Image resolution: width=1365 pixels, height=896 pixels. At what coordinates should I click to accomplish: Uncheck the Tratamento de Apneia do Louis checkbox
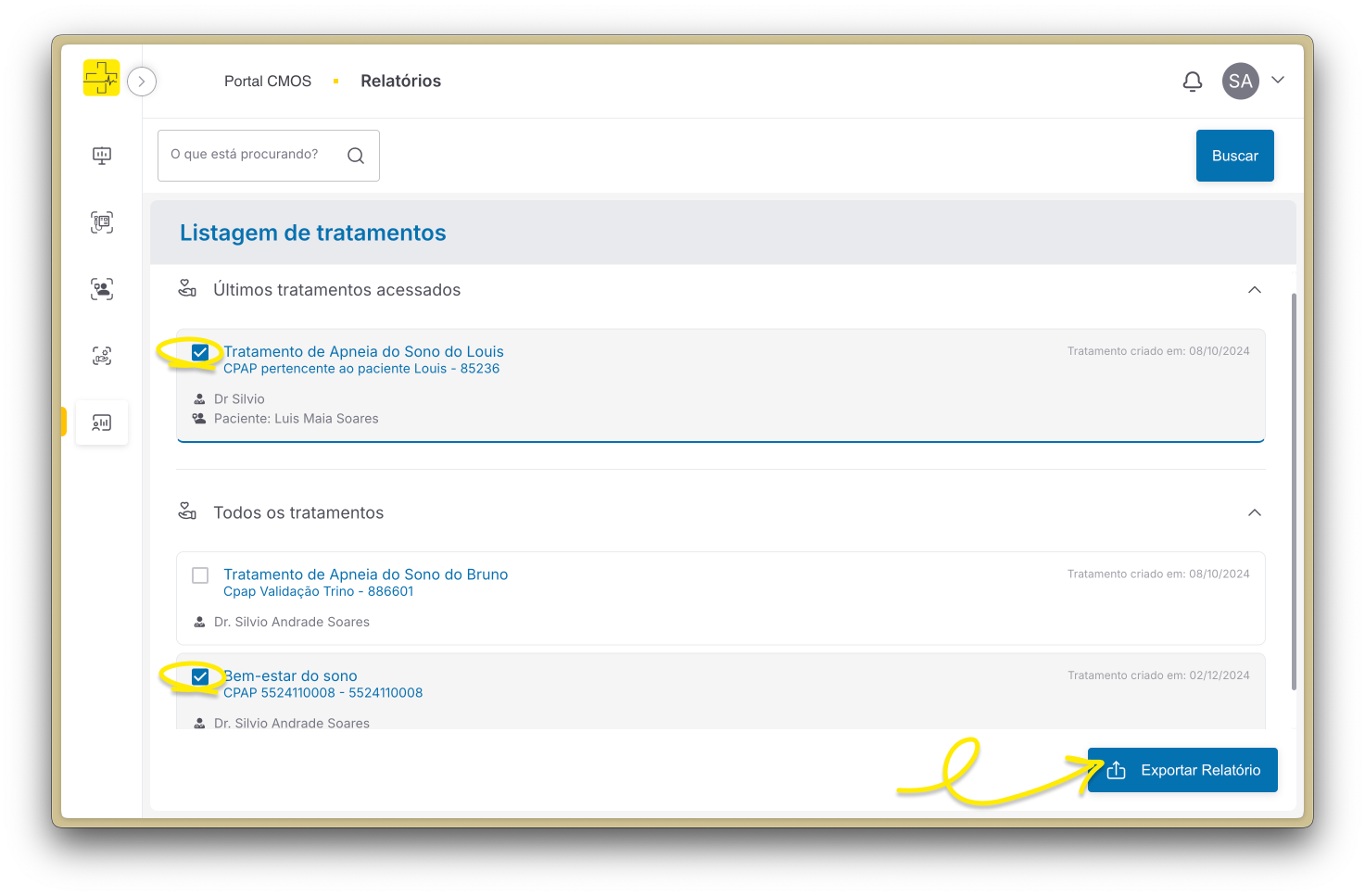[x=200, y=352]
